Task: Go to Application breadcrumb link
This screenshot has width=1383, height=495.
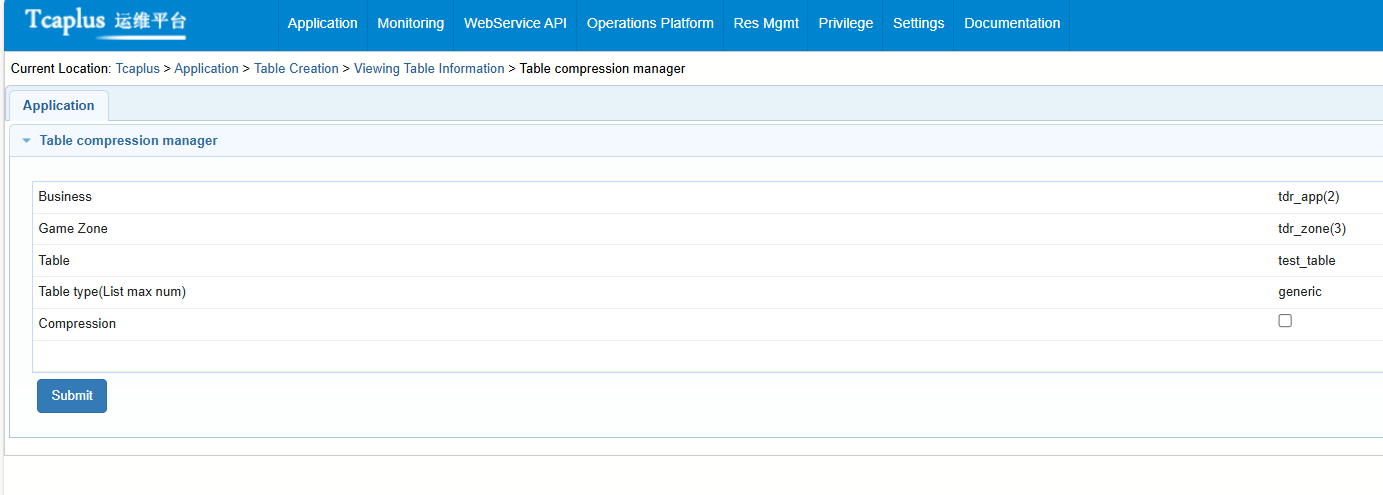Action: (206, 69)
